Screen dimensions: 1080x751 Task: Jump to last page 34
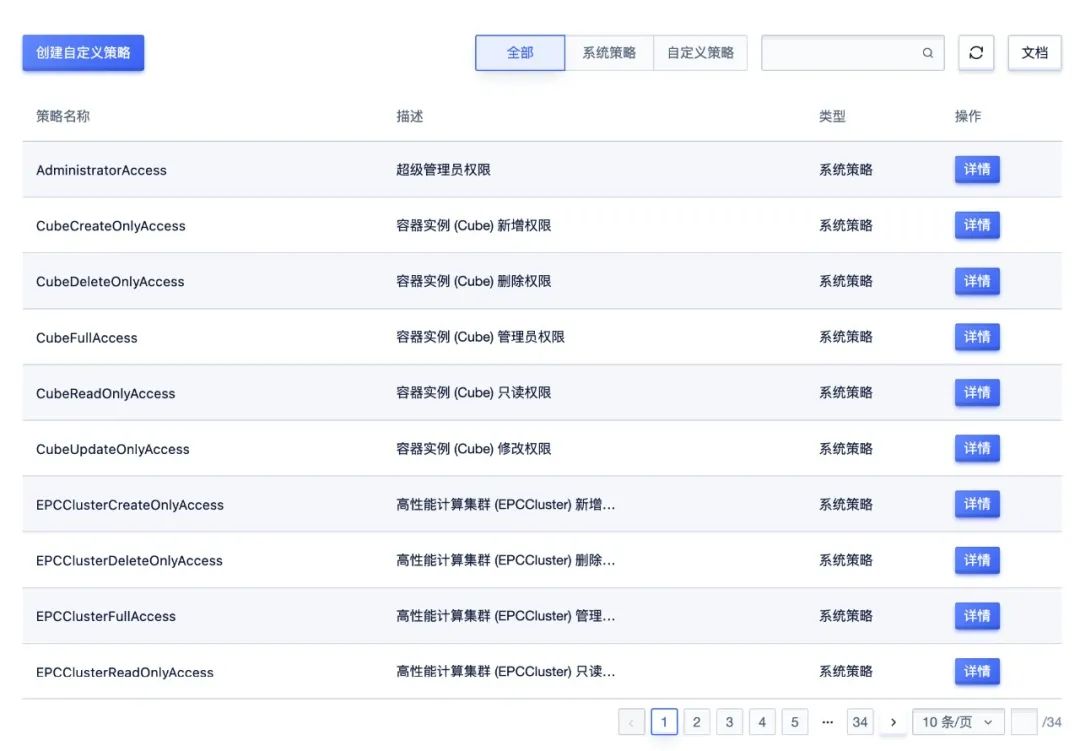860,722
